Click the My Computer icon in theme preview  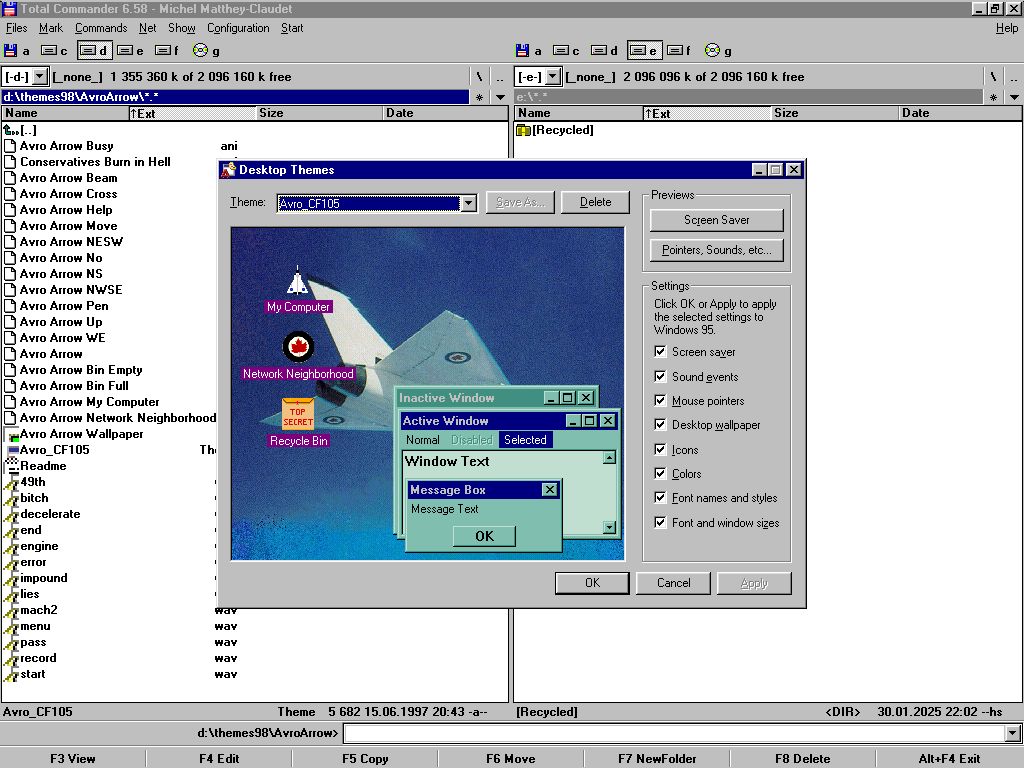pos(297,281)
